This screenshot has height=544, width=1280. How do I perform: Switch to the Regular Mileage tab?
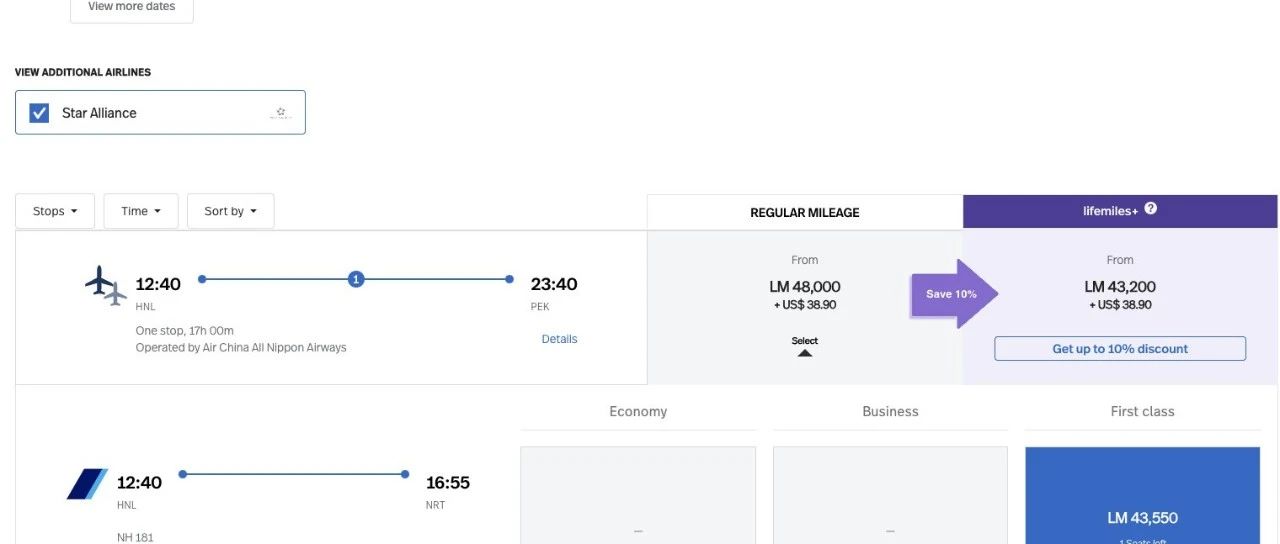(804, 212)
